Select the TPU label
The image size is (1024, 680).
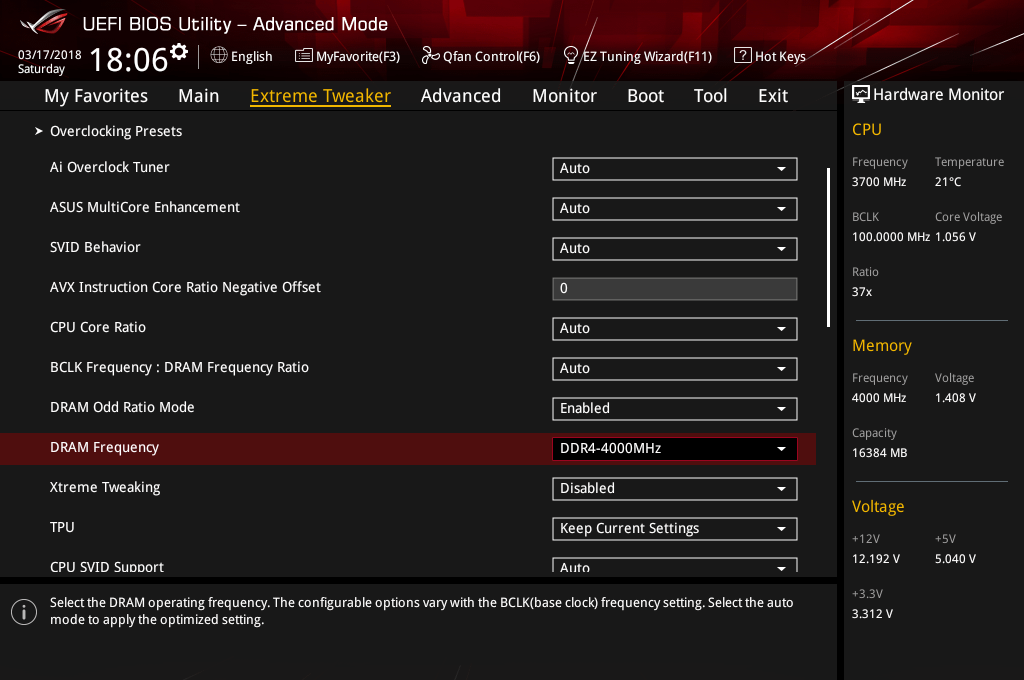point(62,527)
